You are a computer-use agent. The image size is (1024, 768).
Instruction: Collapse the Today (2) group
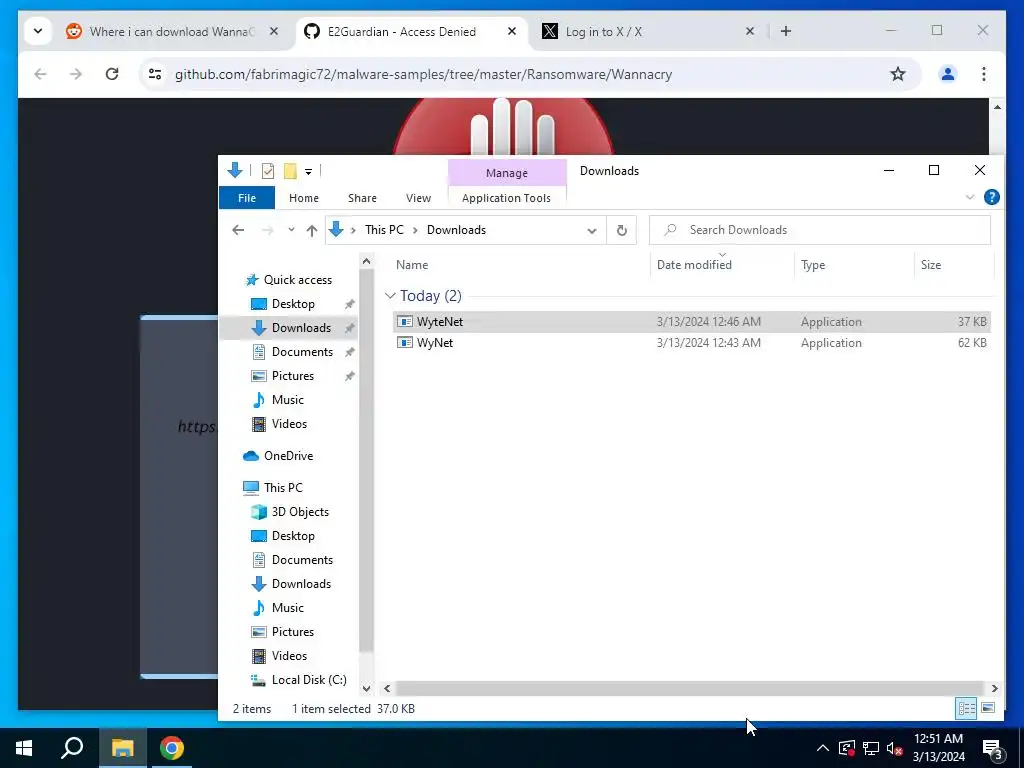point(391,296)
